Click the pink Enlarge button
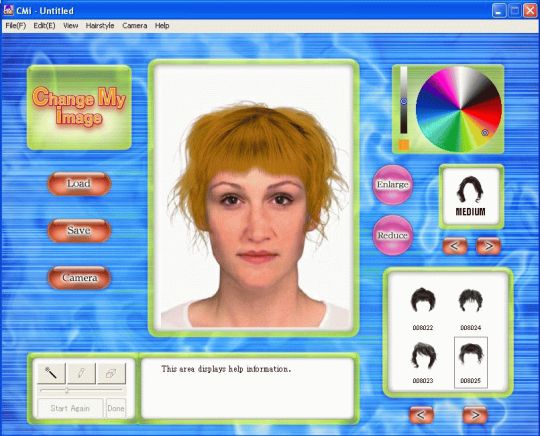 pyautogui.click(x=393, y=185)
